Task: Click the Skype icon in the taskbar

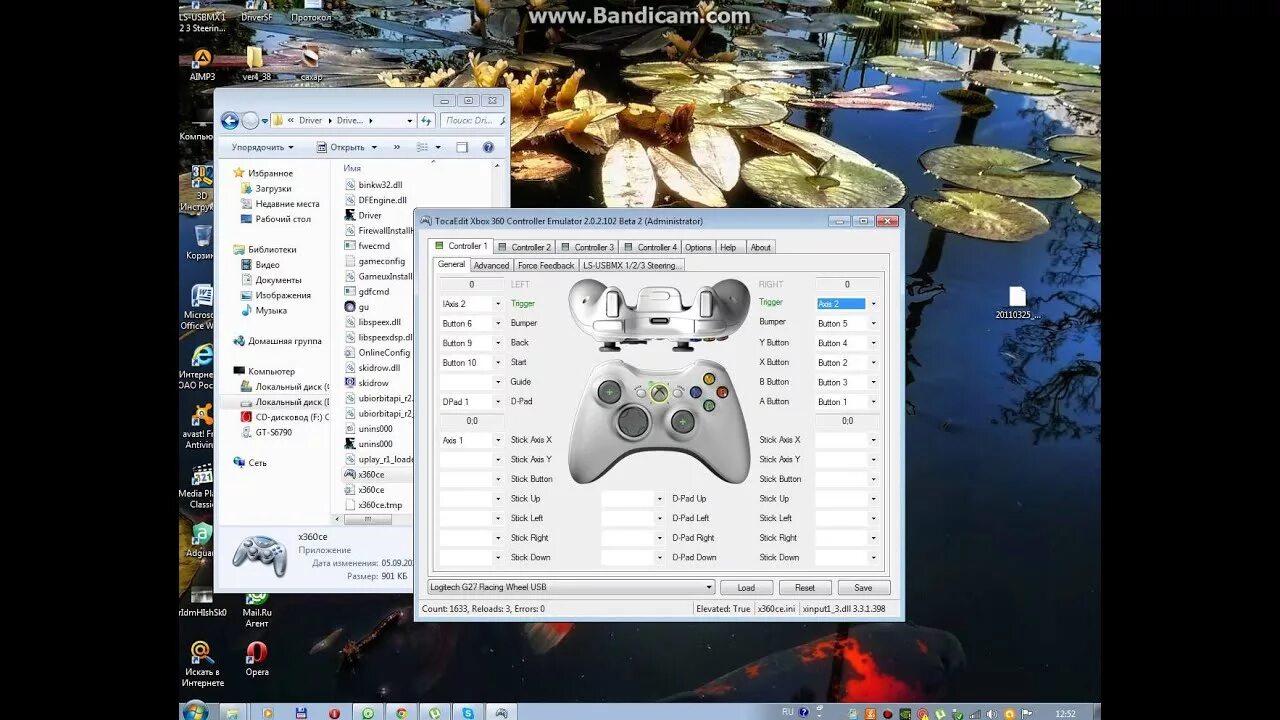Action: point(468,713)
